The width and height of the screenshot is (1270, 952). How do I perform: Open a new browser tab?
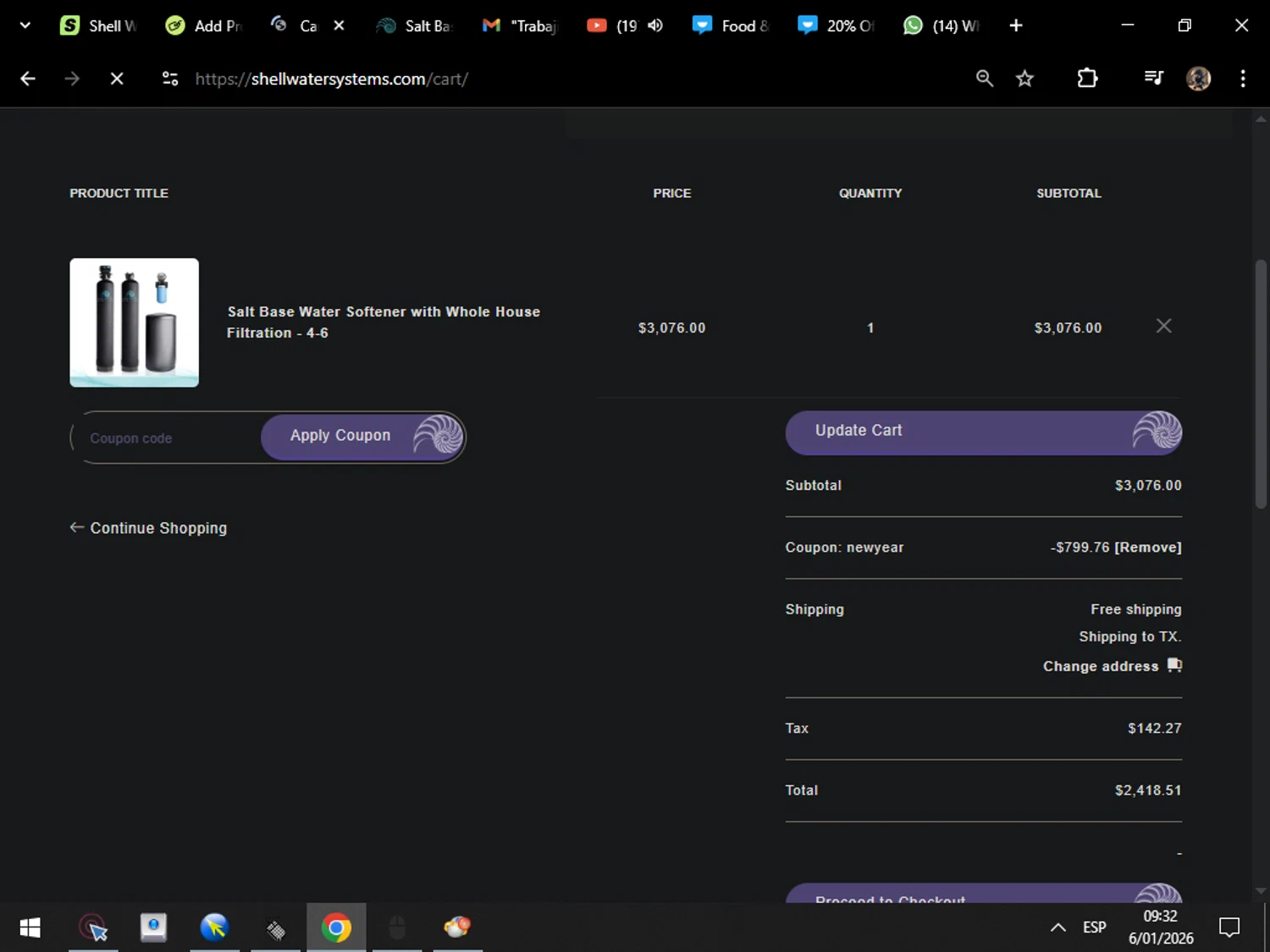[x=1016, y=25]
